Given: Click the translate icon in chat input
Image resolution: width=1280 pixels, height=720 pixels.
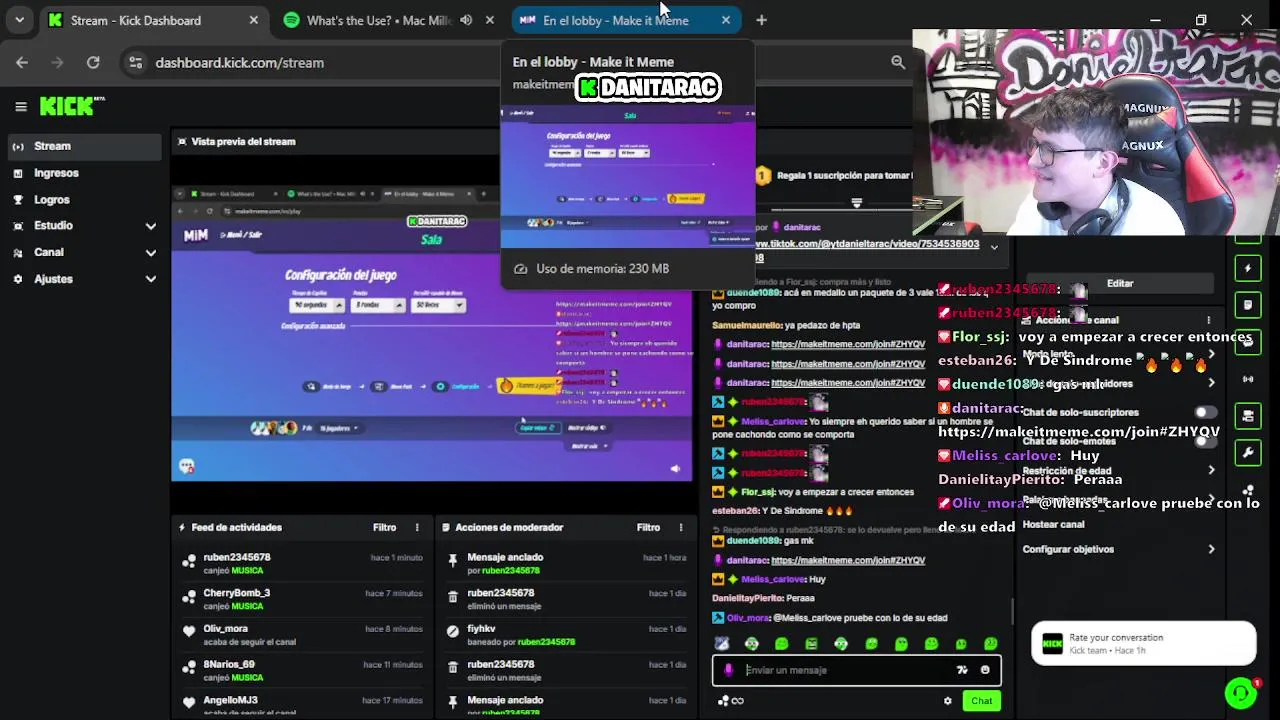Looking at the screenshot, I should tap(962, 670).
